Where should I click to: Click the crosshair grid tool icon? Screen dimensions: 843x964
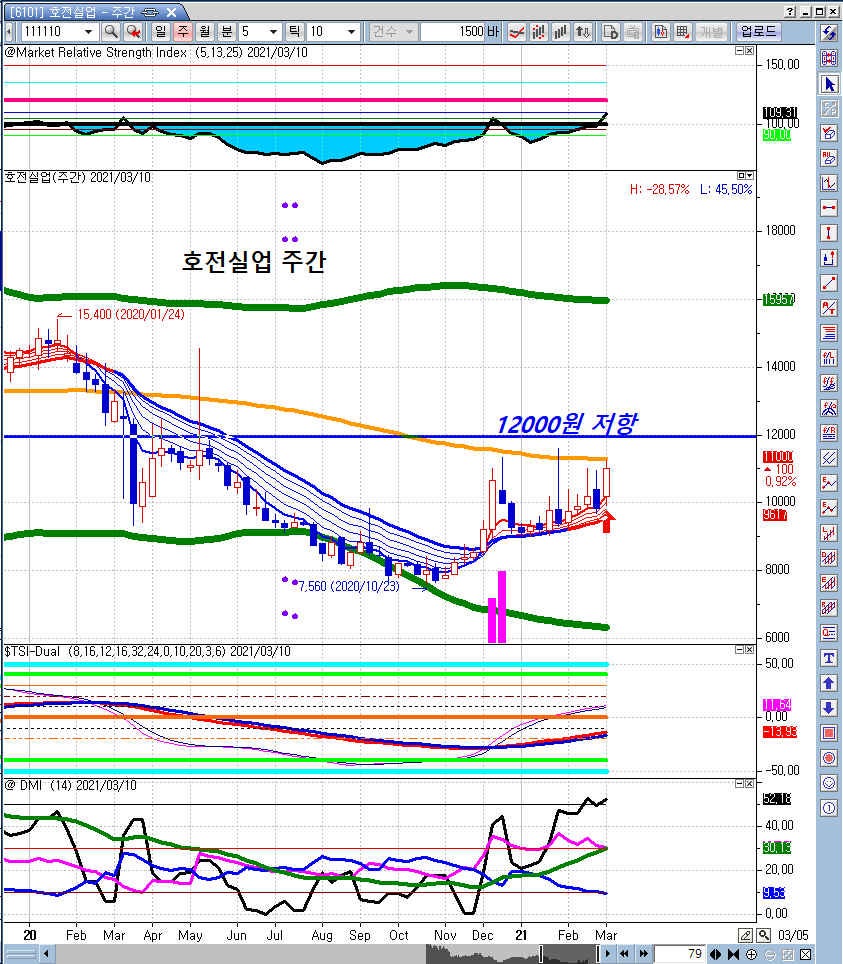tap(829, 58)
